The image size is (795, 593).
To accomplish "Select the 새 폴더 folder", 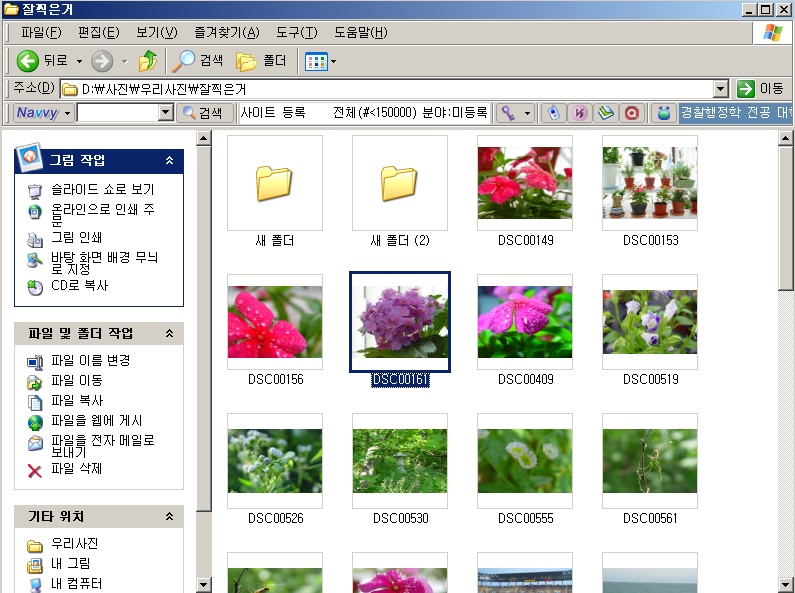I will point(274,183).
